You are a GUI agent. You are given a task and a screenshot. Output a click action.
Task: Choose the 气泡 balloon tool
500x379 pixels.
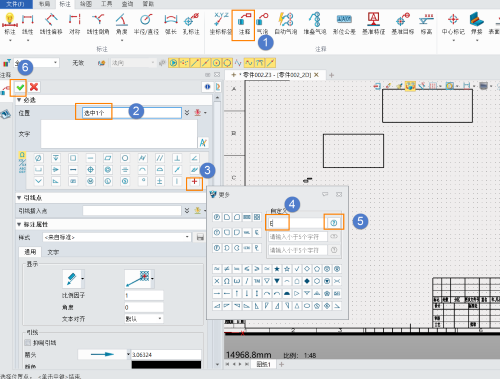(x=262, y=24)
